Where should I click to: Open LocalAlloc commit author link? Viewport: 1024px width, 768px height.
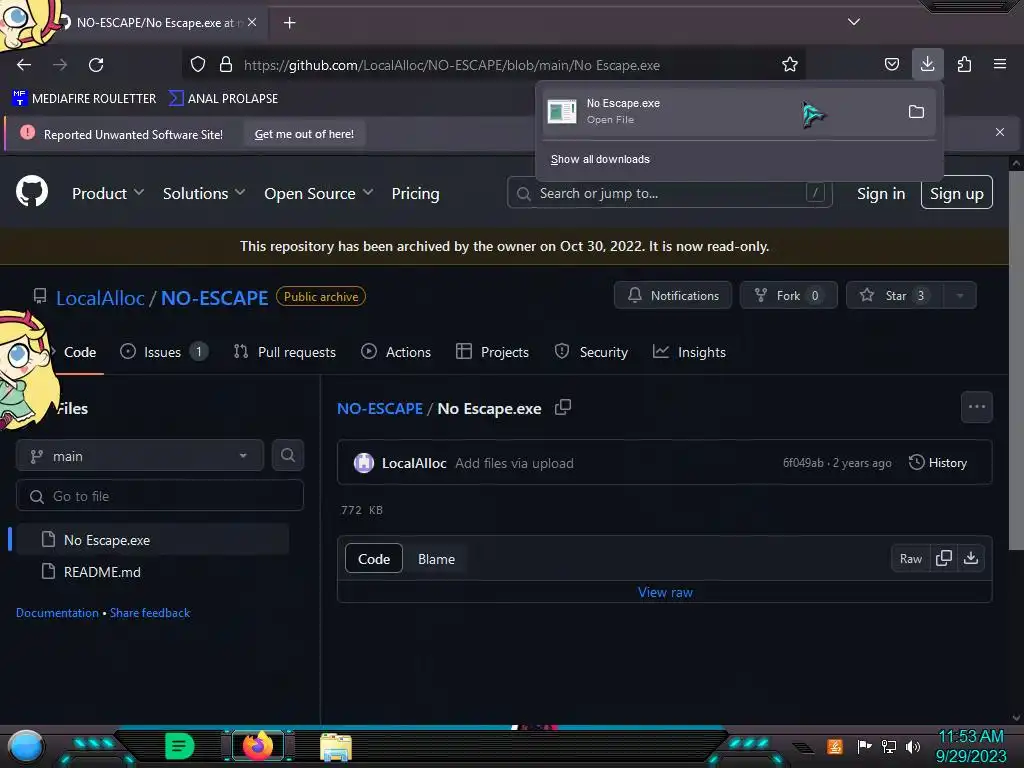[414, 463]
